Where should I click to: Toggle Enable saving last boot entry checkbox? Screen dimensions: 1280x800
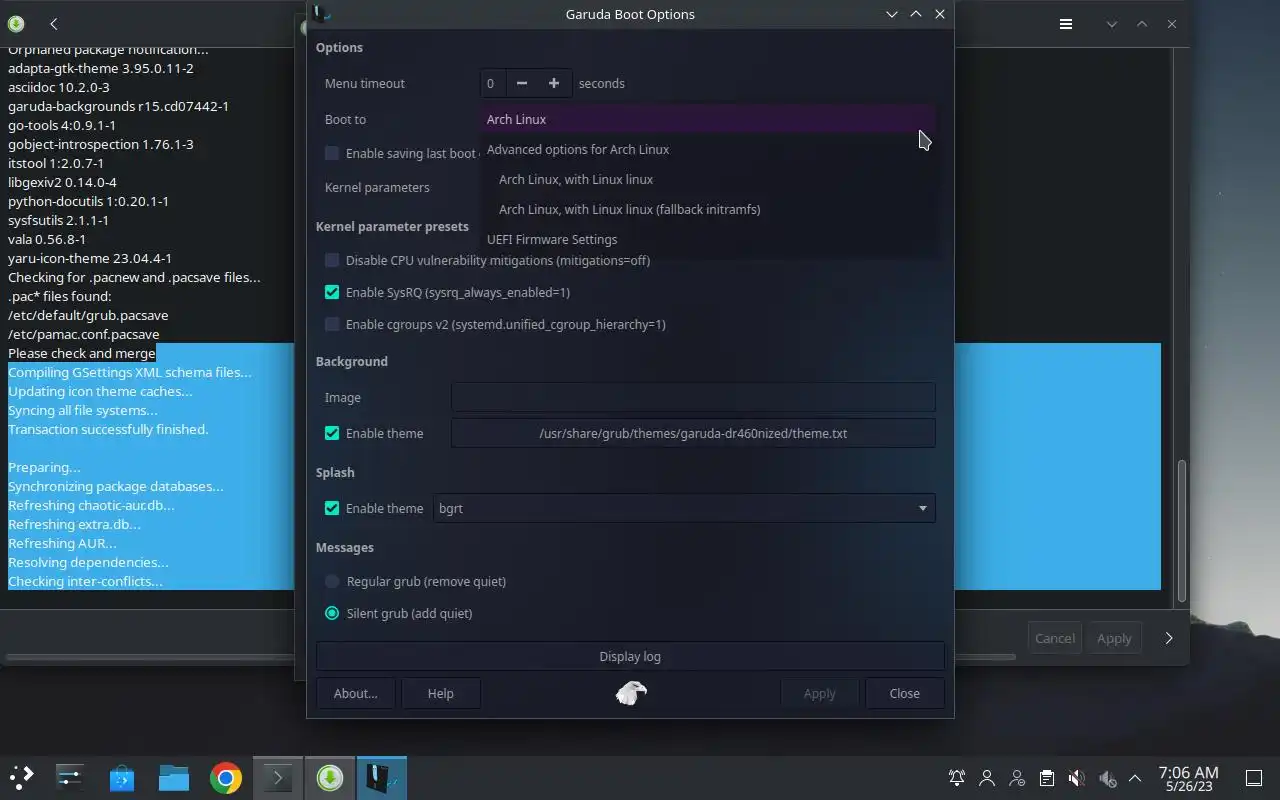(x=332, y=153)
